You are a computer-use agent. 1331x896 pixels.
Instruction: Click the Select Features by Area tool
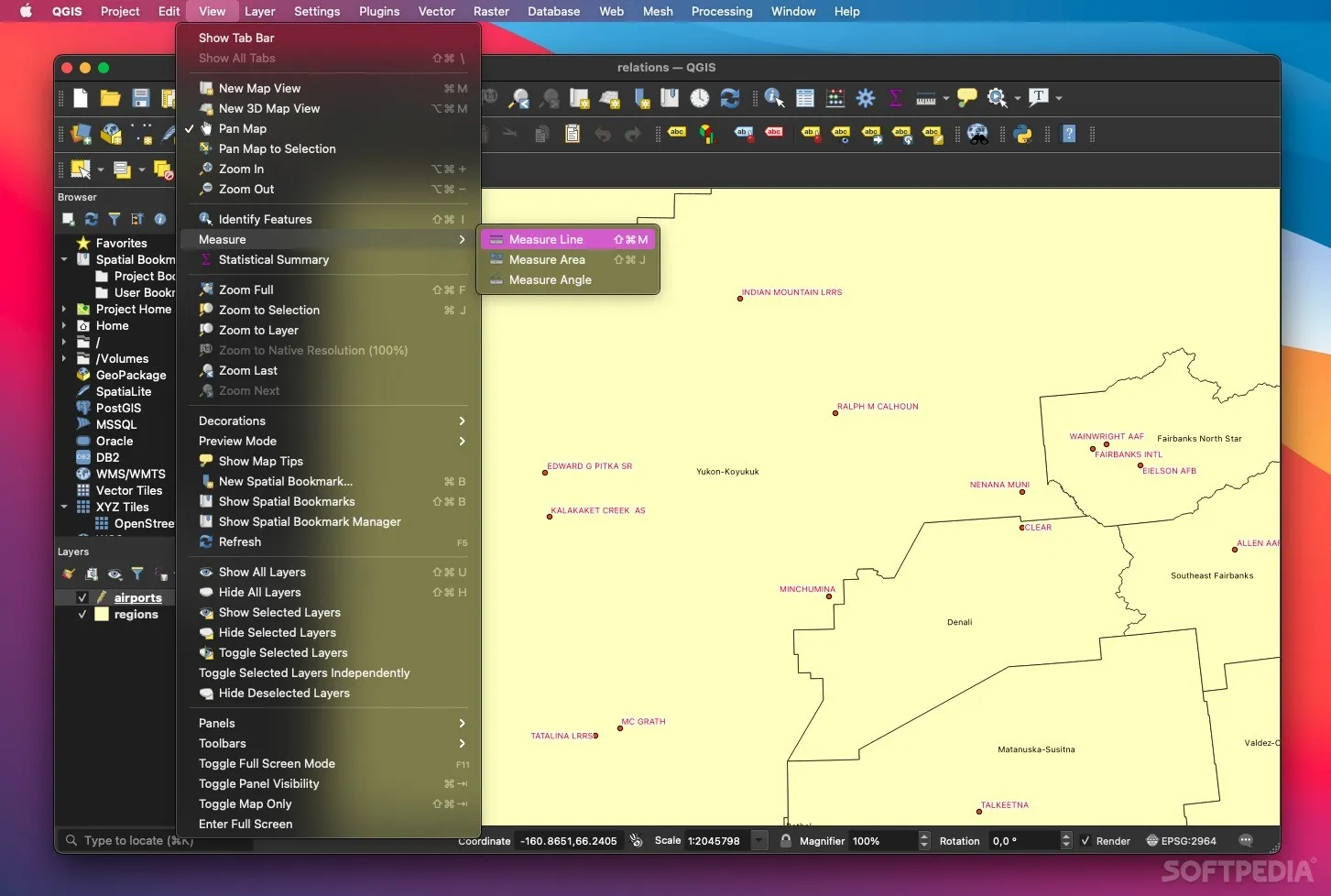pos(81,169)
